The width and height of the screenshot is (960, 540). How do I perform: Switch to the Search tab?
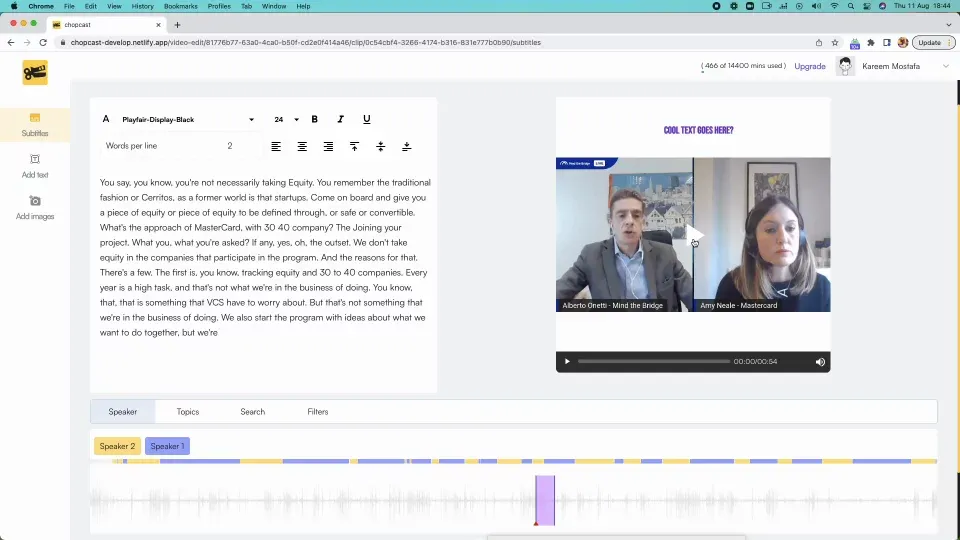pos(252,411)
